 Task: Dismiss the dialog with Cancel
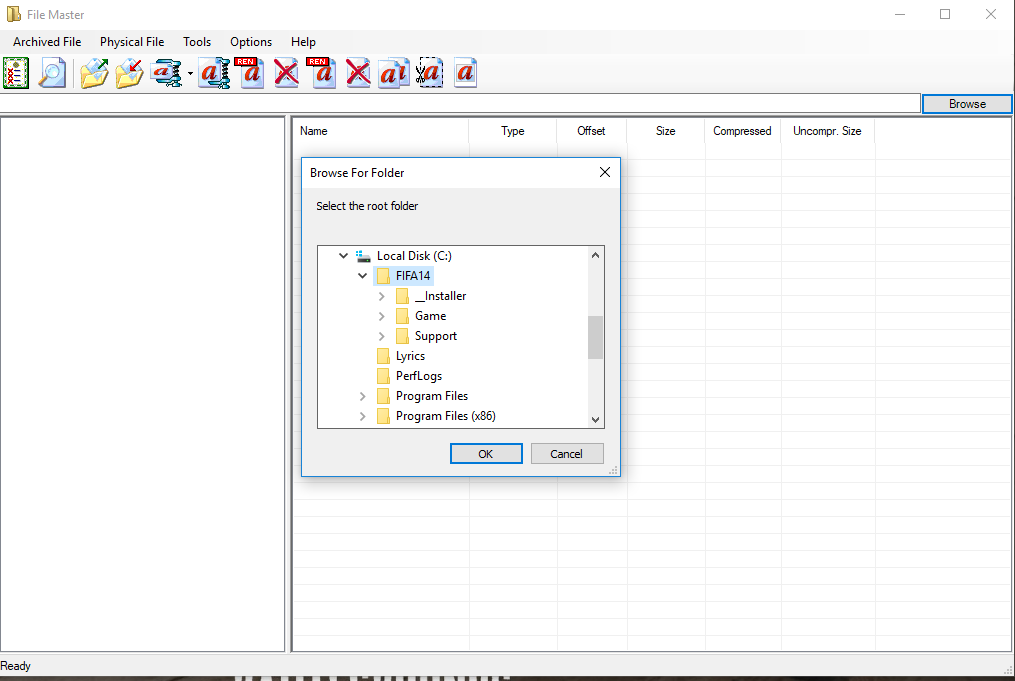[566, 453]
